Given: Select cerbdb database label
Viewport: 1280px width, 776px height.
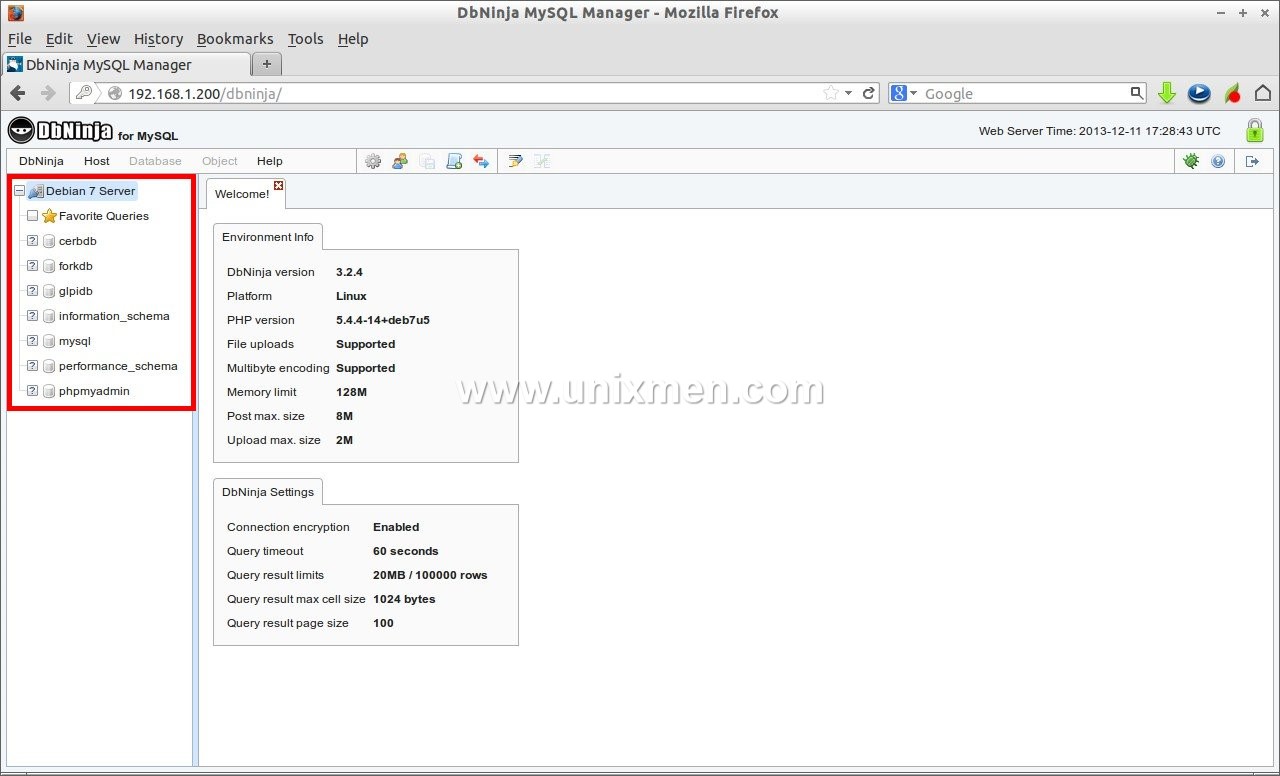Looking at the screenshot, I should coord(78,241).
